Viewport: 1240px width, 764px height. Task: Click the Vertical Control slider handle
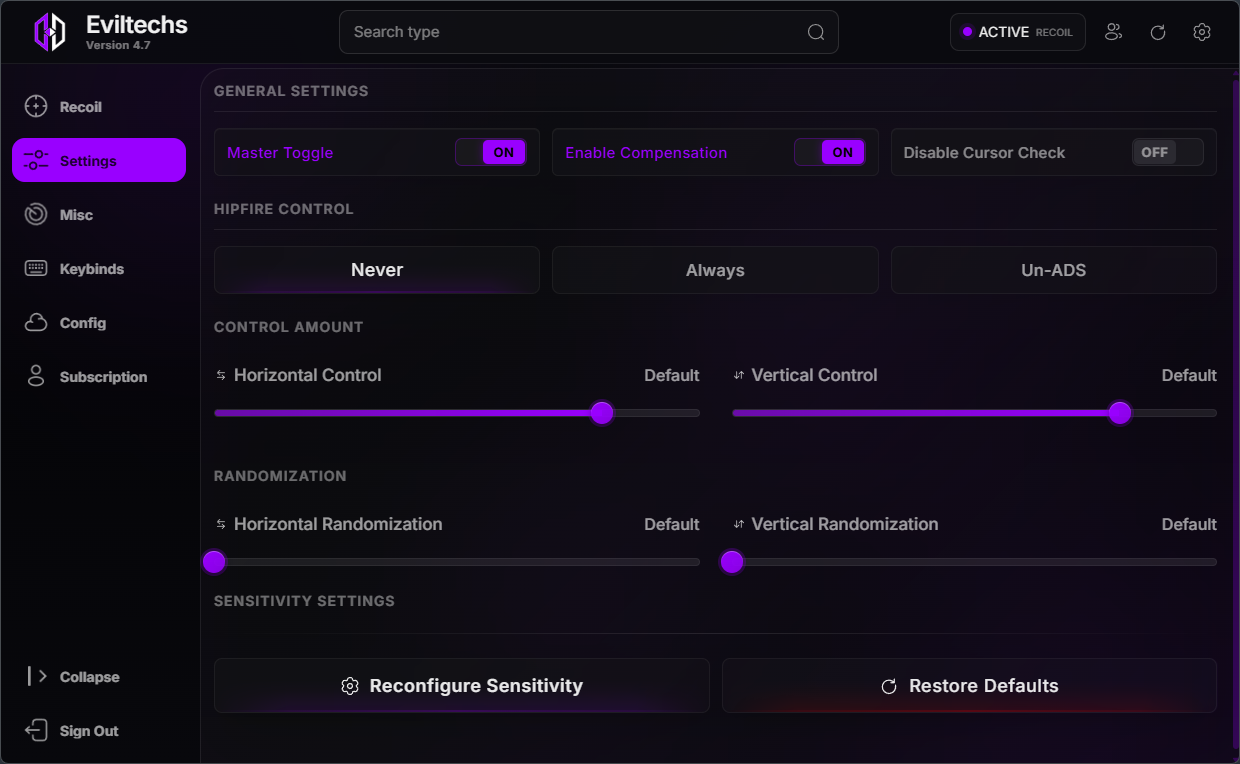(x=1119, y=413)
